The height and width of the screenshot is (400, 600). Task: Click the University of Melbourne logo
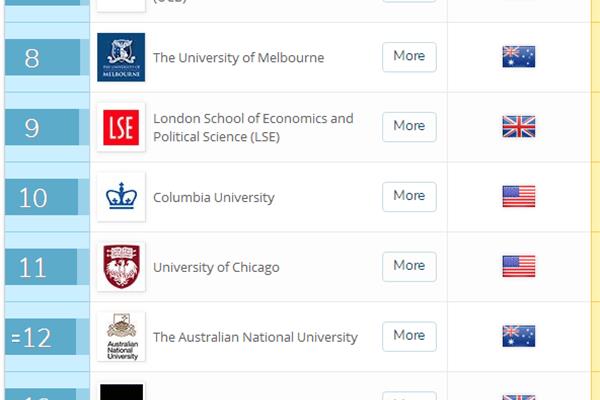(x=121, y=57)
